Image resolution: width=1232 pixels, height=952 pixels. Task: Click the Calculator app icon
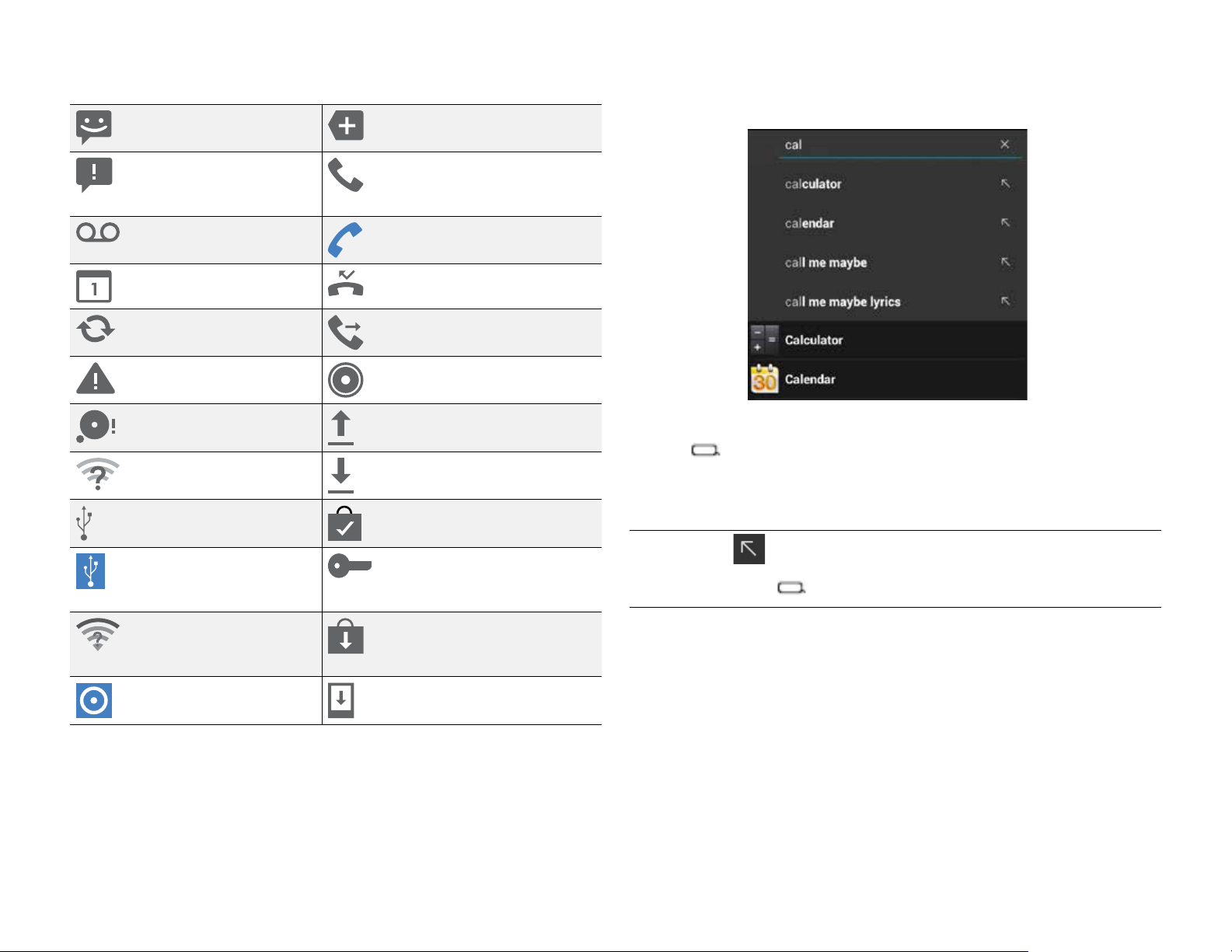[764, 340]
